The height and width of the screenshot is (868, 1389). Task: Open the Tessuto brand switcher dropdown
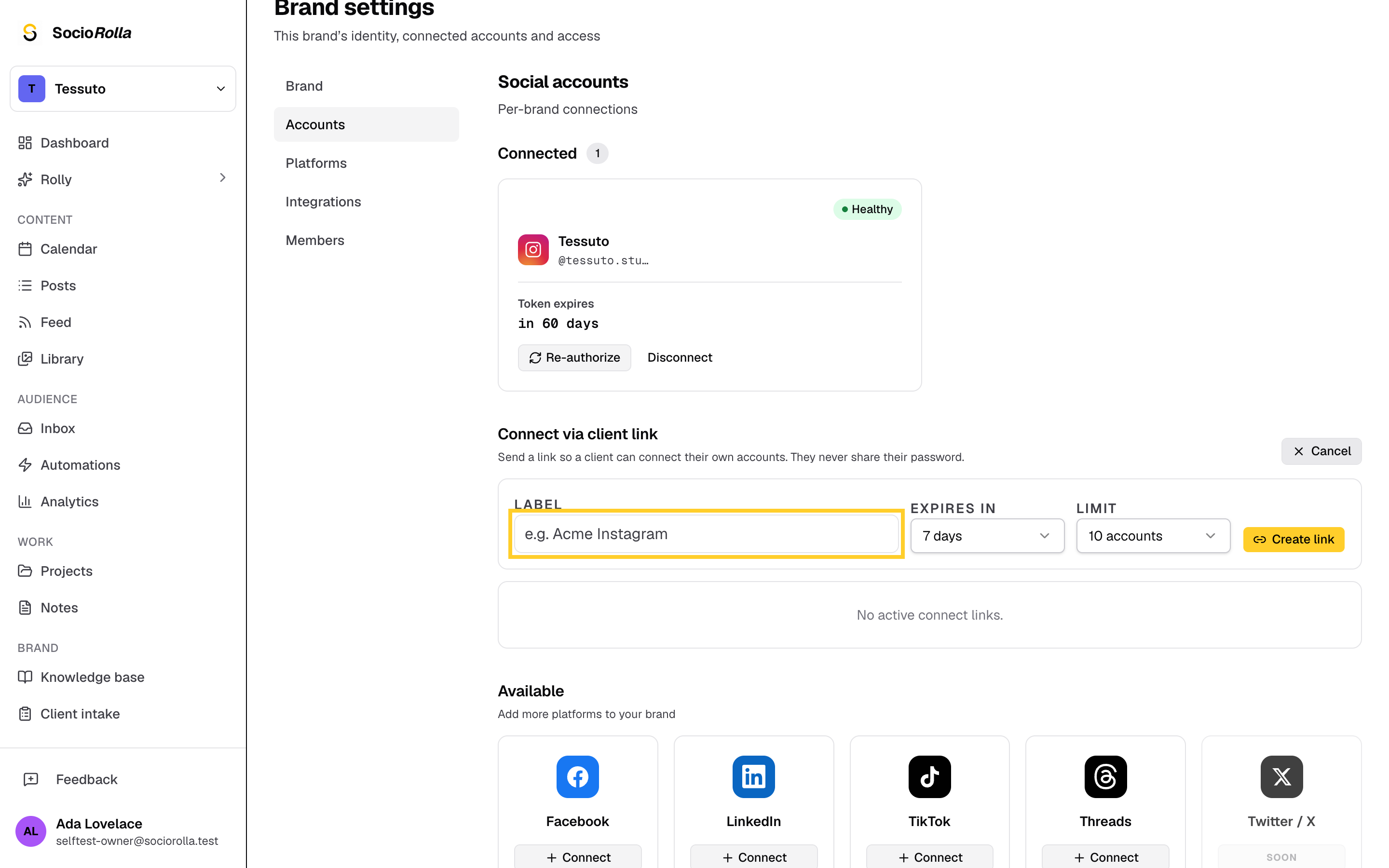(x=123, y=89)
